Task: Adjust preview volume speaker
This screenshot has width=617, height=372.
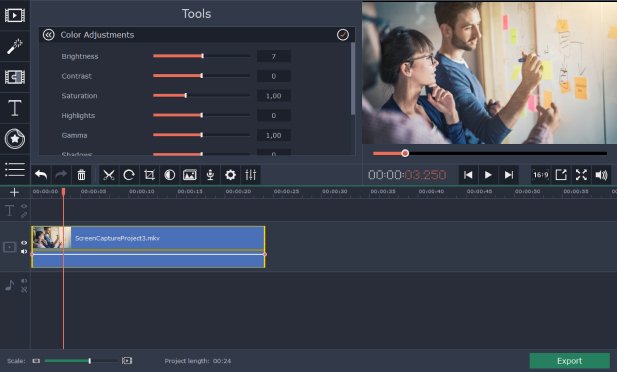Action: pos(602,175)
